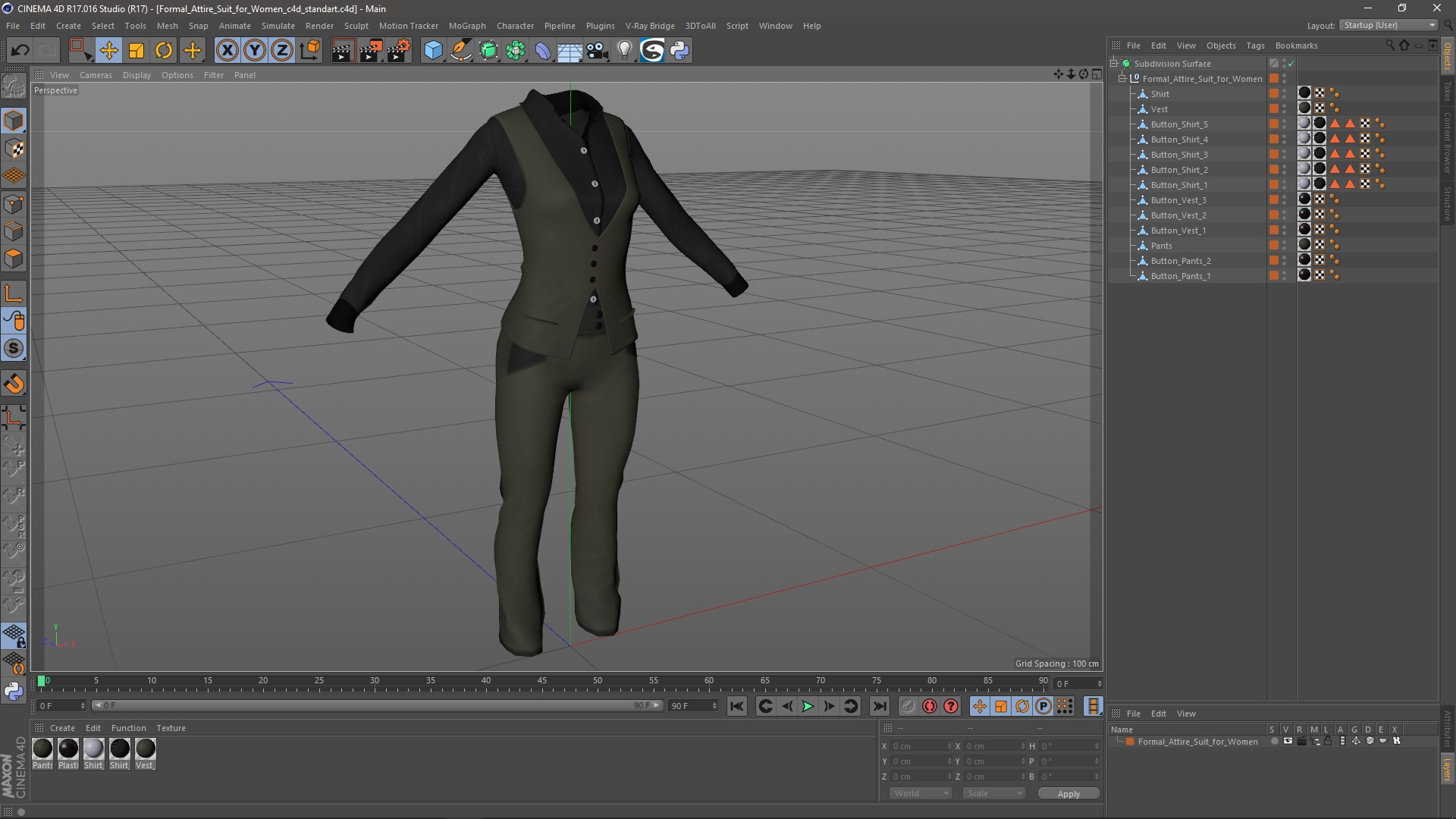
Task: Add a Light object
Action: pos(624,51)
